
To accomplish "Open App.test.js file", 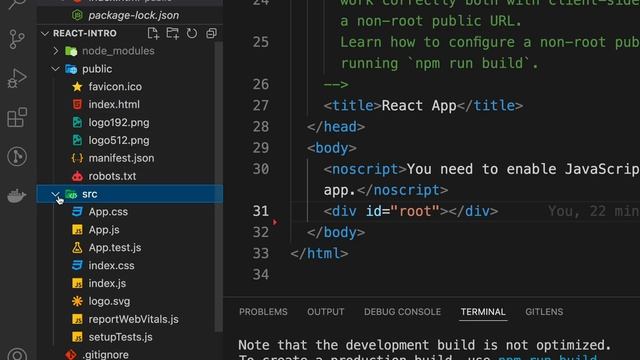I will pyautogui.click(x=115, y=248).
